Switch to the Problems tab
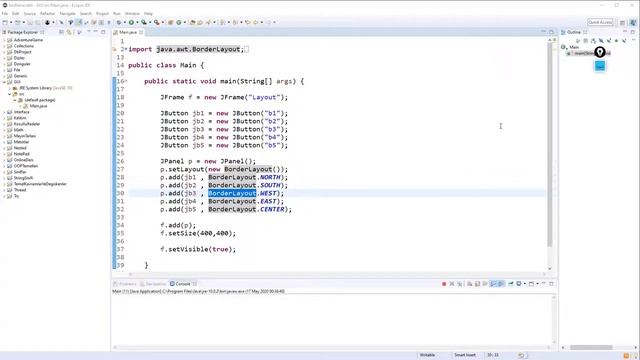This screenshot has width=640, height=360. click(x=124, y=284)
